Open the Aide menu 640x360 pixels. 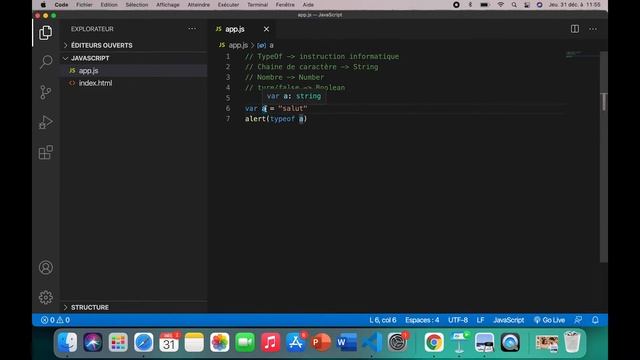(x=308, y=5)
